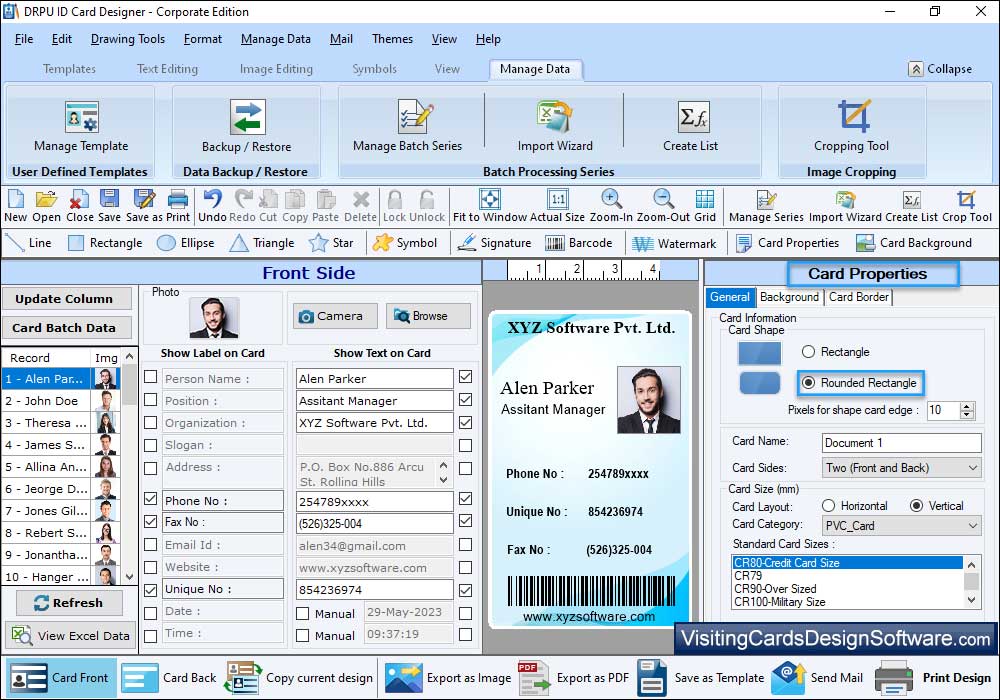The height and width of the screenshot is (700, 1000).
Task: Open the Manage Template tool
Action: [81, 126]
